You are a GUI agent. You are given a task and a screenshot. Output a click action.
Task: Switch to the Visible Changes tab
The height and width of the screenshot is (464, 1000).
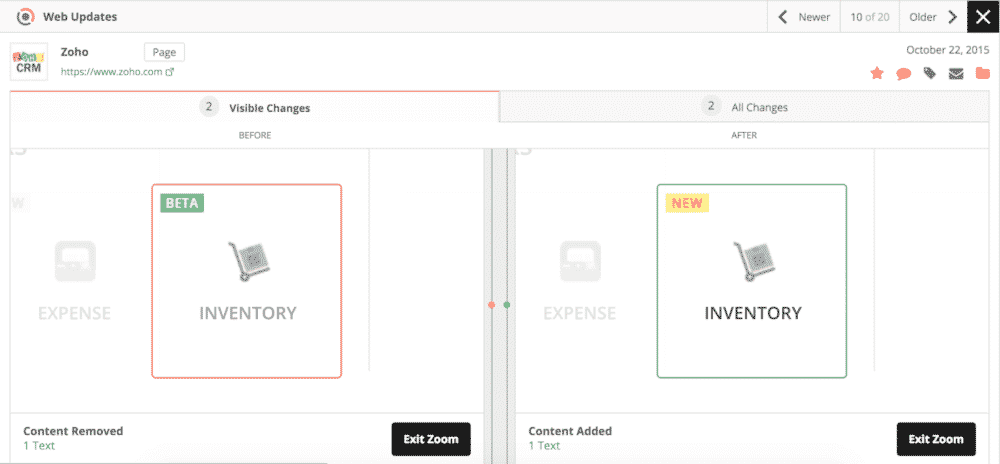(255, 107)
